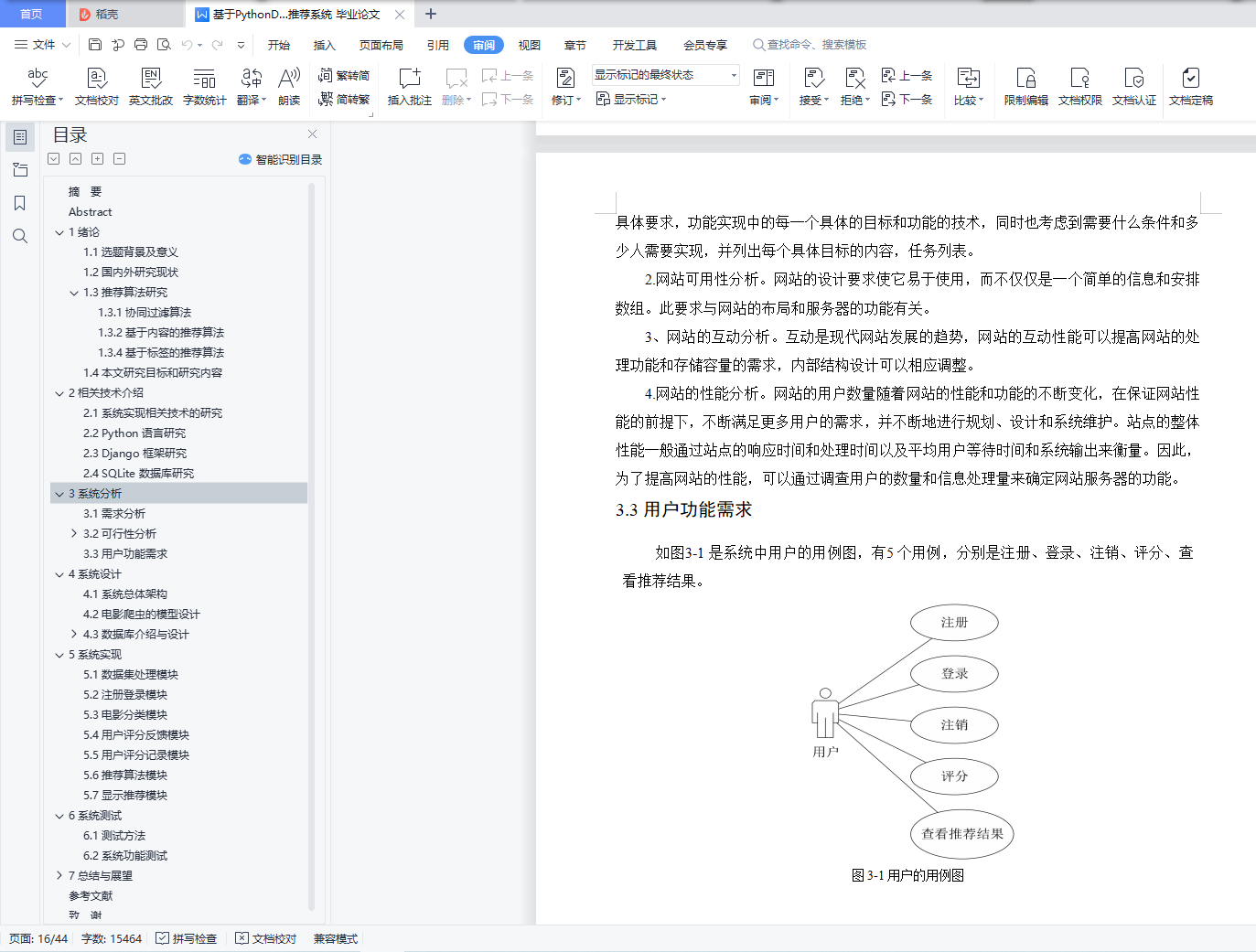Switch to the 视图 ribbon tab
This screenshot has width=1256, height=952.
(530, 45)
